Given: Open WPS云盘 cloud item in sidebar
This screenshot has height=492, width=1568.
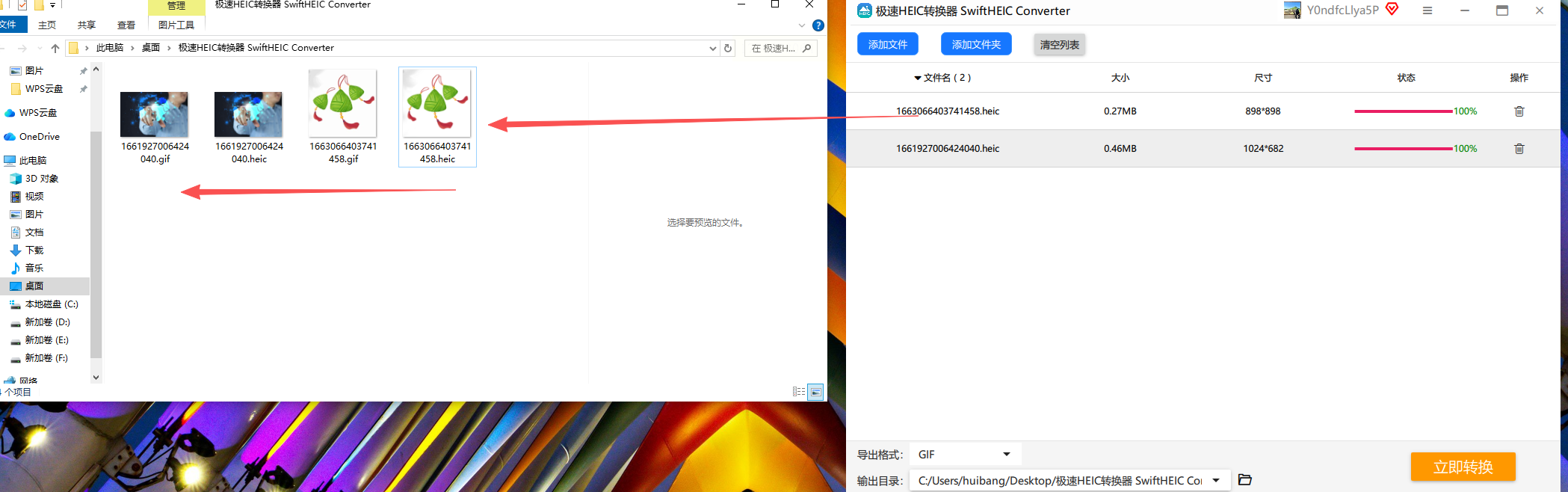Looking at the screenshot, I should tap(31, 113).
